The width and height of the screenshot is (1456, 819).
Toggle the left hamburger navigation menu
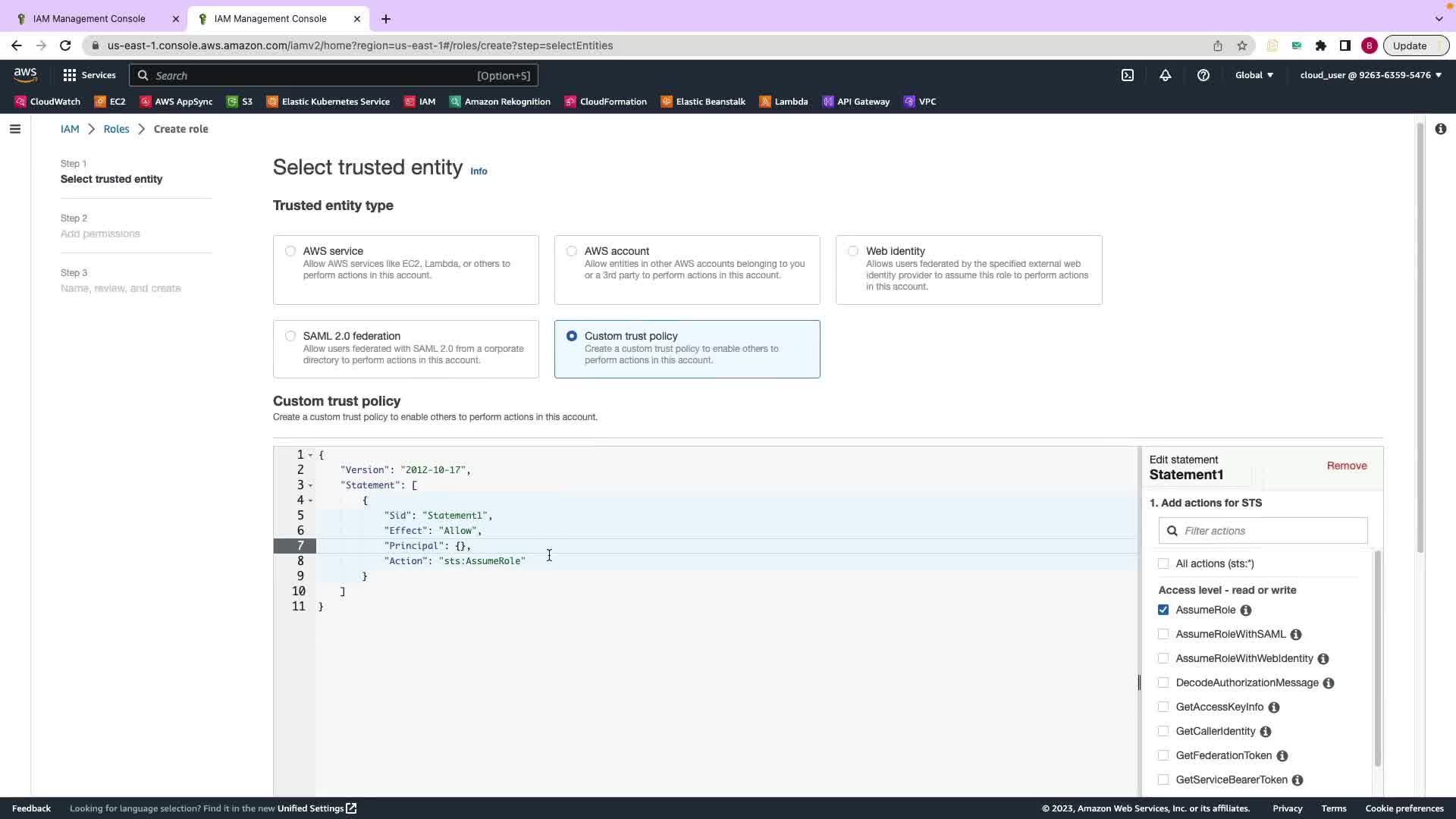pos(15,129)
